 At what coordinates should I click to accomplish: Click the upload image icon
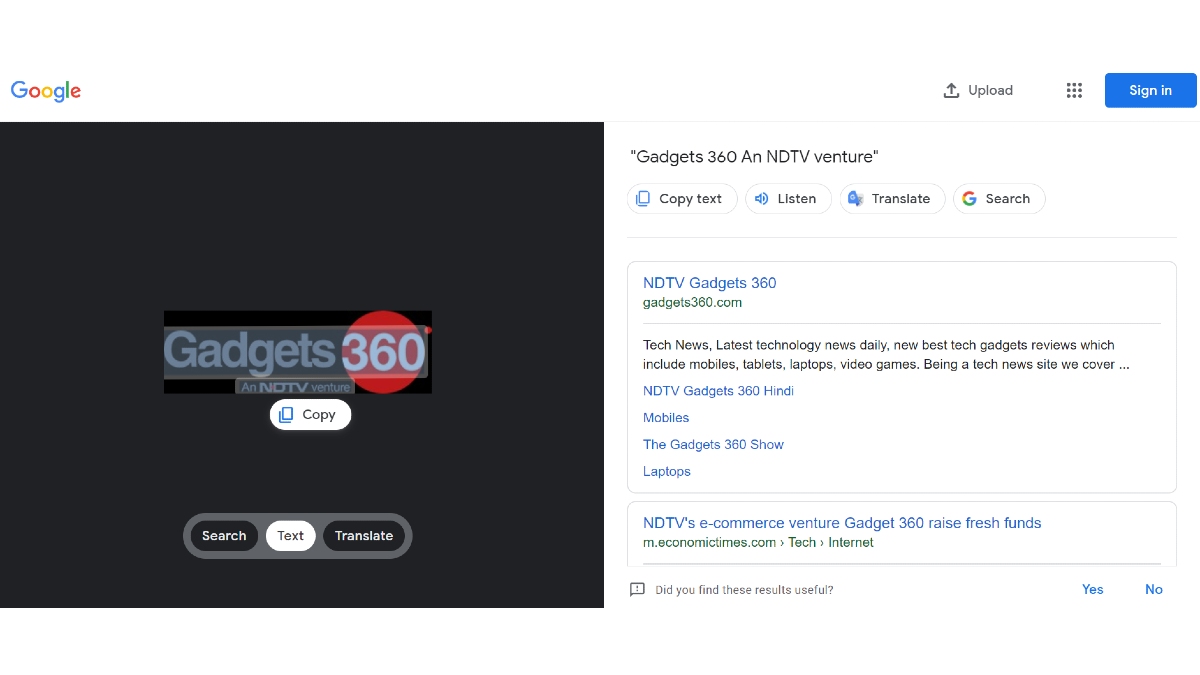coord(950,90)
